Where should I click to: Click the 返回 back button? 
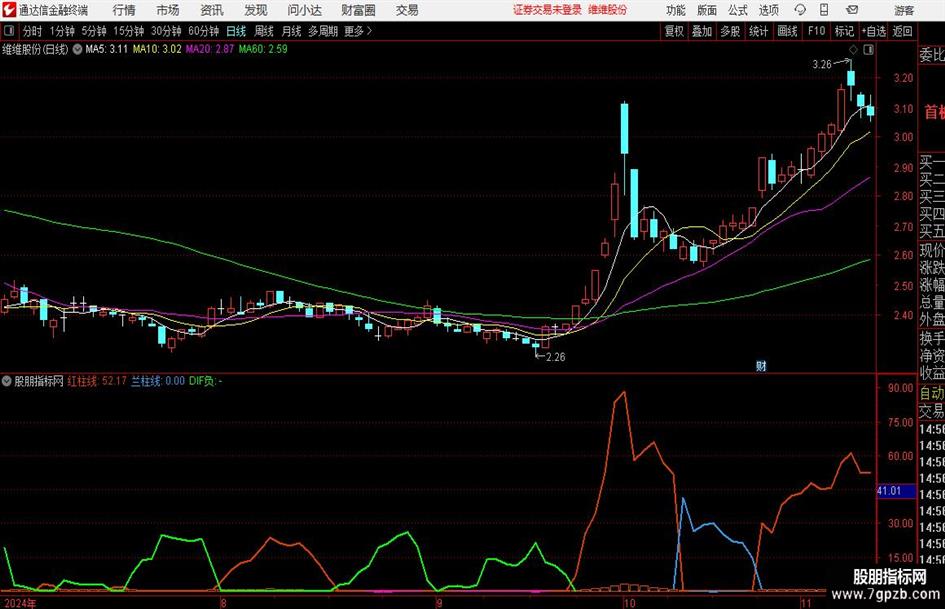tap(902, 31)
